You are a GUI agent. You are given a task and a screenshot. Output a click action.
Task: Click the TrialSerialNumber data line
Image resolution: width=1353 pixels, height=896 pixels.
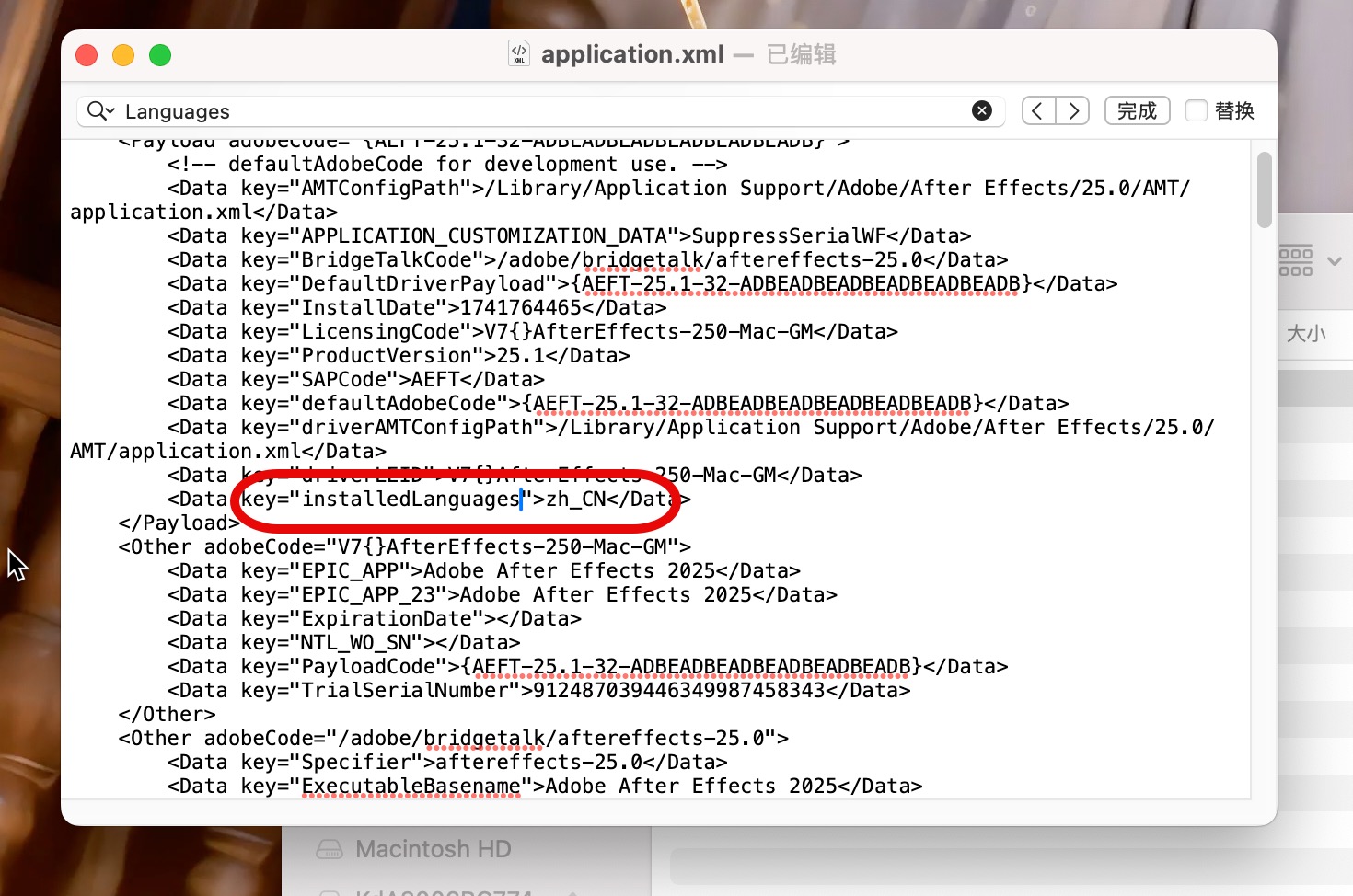coord(538,691)
